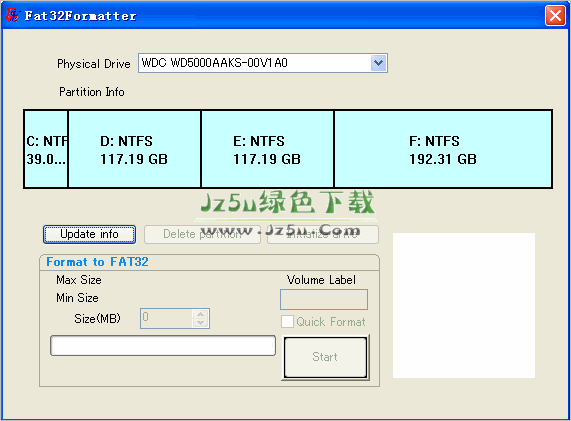
Task: Click the Format to FAT32 group title
Action: (x=97, y=262)
